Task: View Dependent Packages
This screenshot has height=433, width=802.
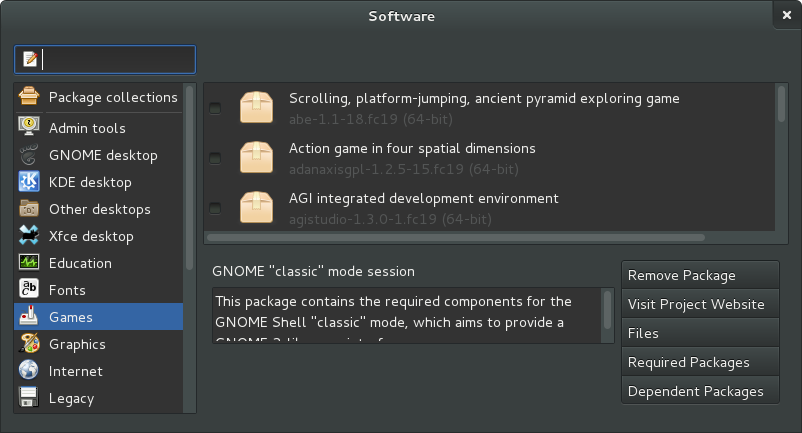Action: click(700, 391)
